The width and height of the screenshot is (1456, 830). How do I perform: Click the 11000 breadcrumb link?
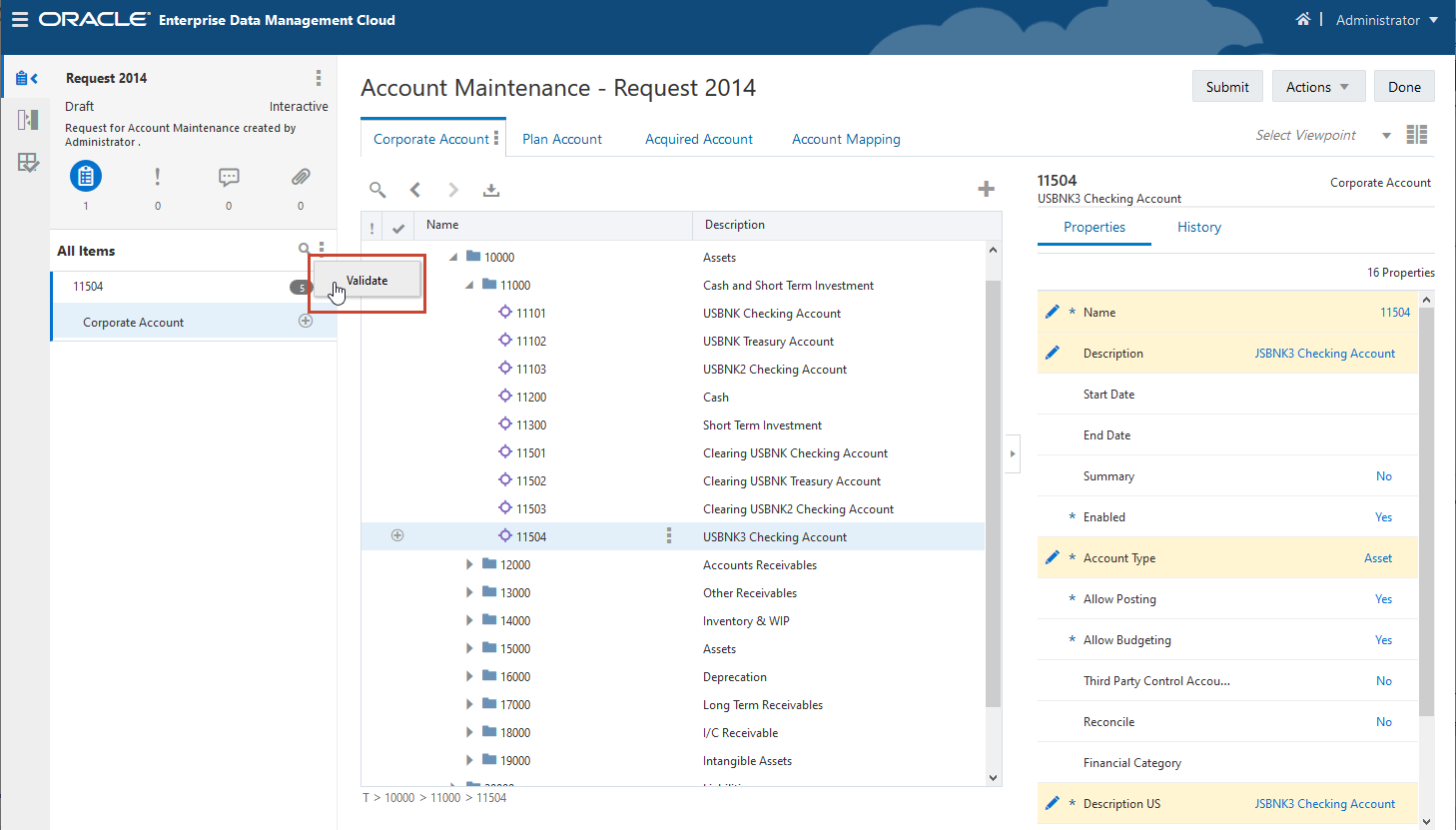[445, 797]
